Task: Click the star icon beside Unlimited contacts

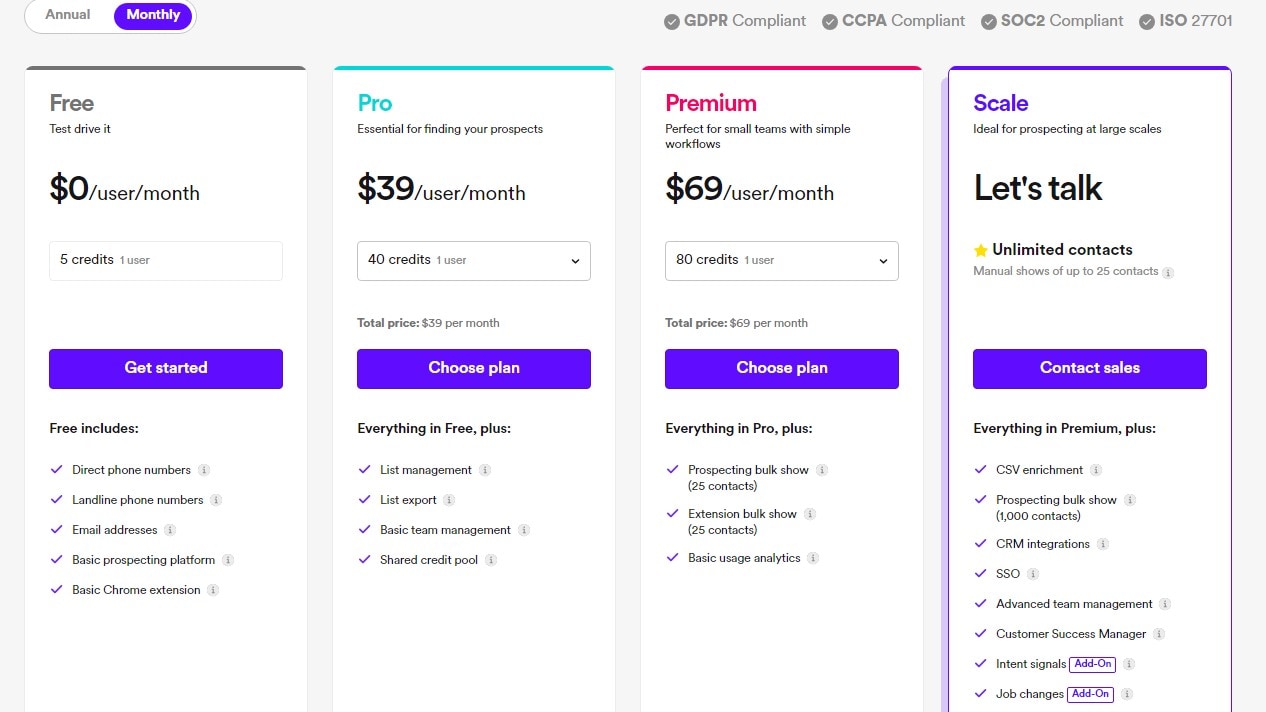Action: pyautogui.click(x=980, y=250)
